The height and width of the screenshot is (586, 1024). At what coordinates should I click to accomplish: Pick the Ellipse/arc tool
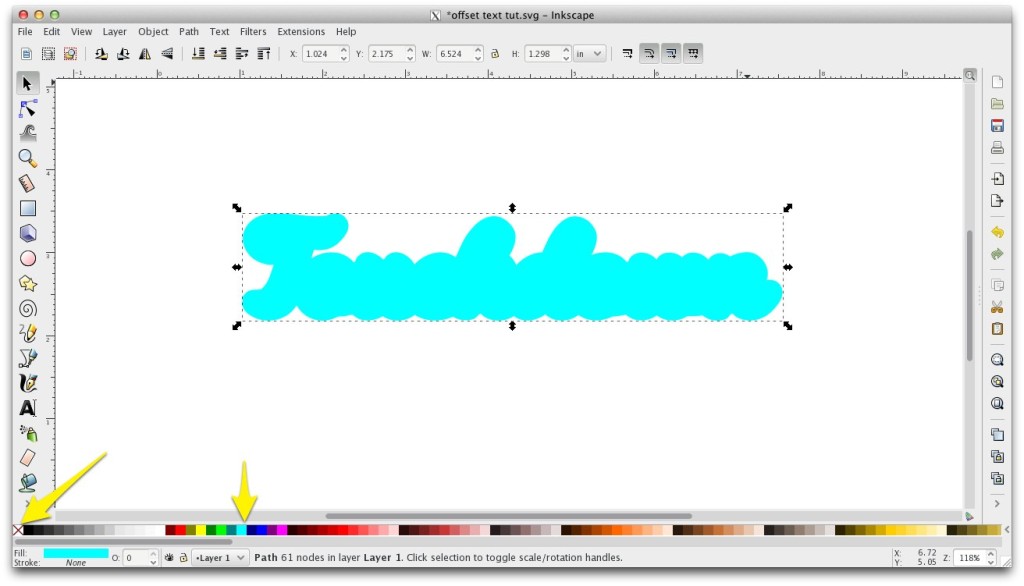pyautogui.click(x=27, y=258)
